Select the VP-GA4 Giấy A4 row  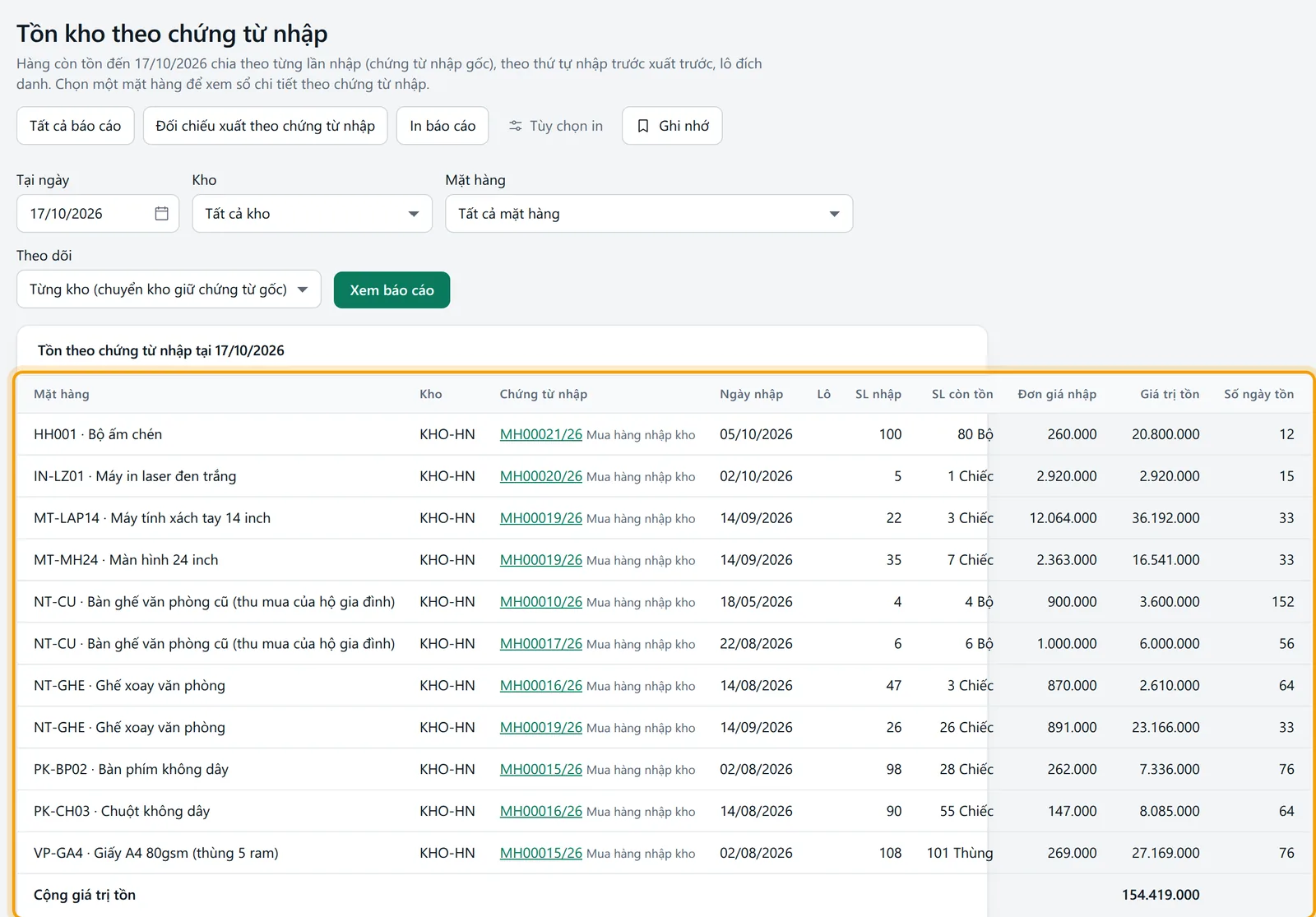[664, 853]
